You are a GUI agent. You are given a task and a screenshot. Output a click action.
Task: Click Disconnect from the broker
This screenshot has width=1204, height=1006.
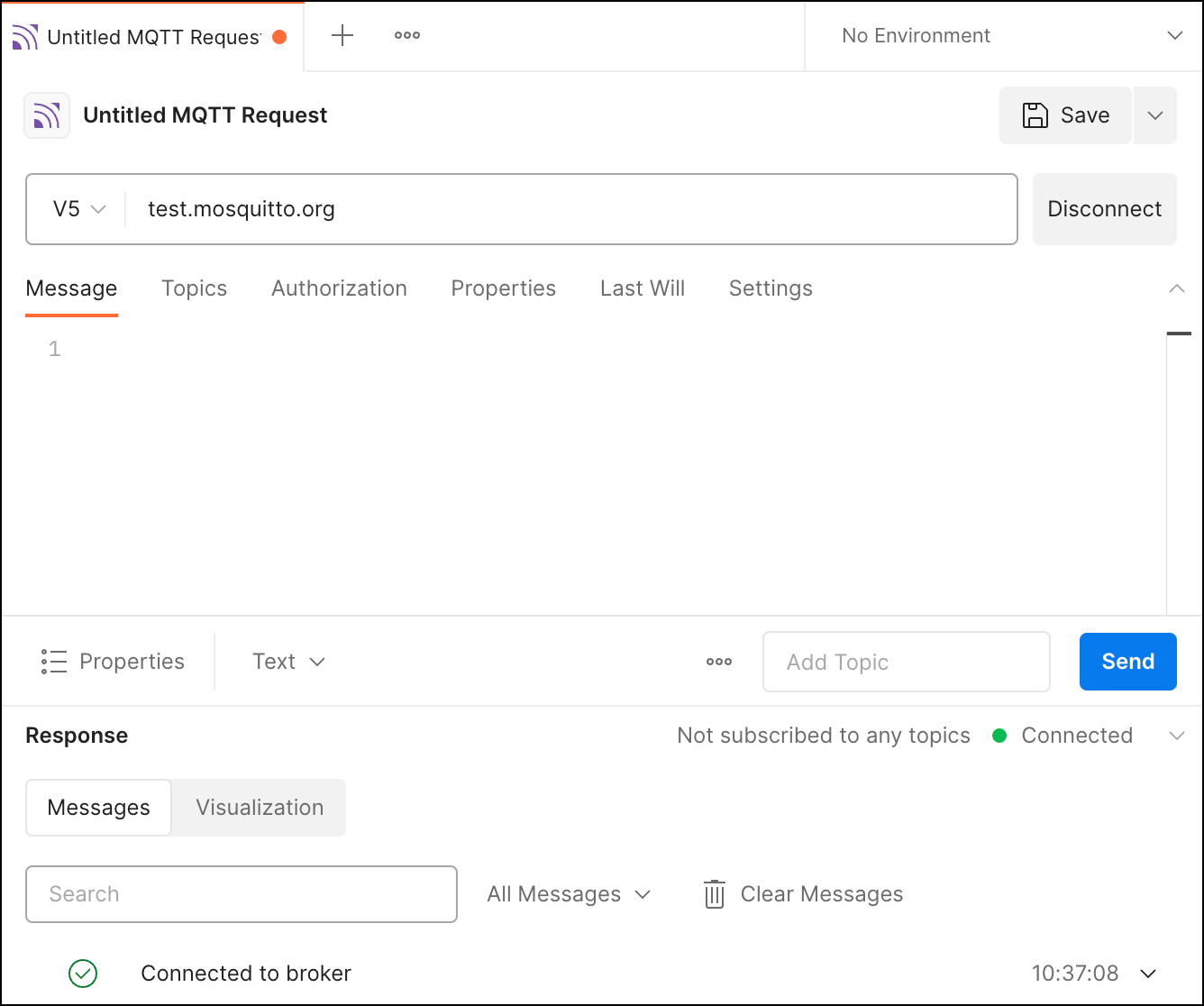tap(1105, 209)
